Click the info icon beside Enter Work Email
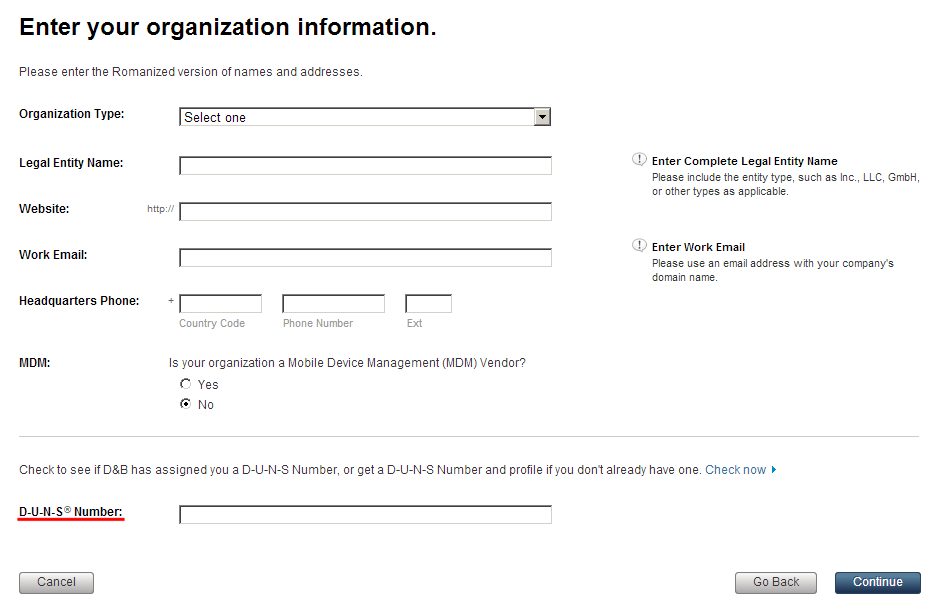 [639, 245]
